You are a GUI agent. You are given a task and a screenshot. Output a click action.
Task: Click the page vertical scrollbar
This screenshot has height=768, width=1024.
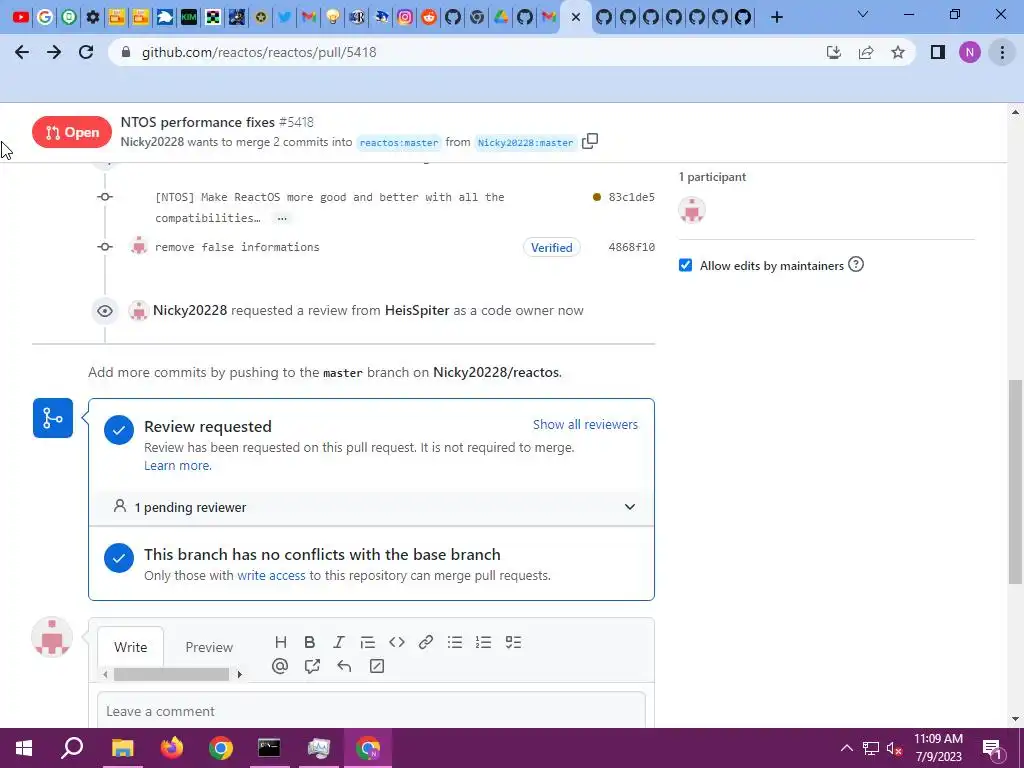pos(1016,482)
